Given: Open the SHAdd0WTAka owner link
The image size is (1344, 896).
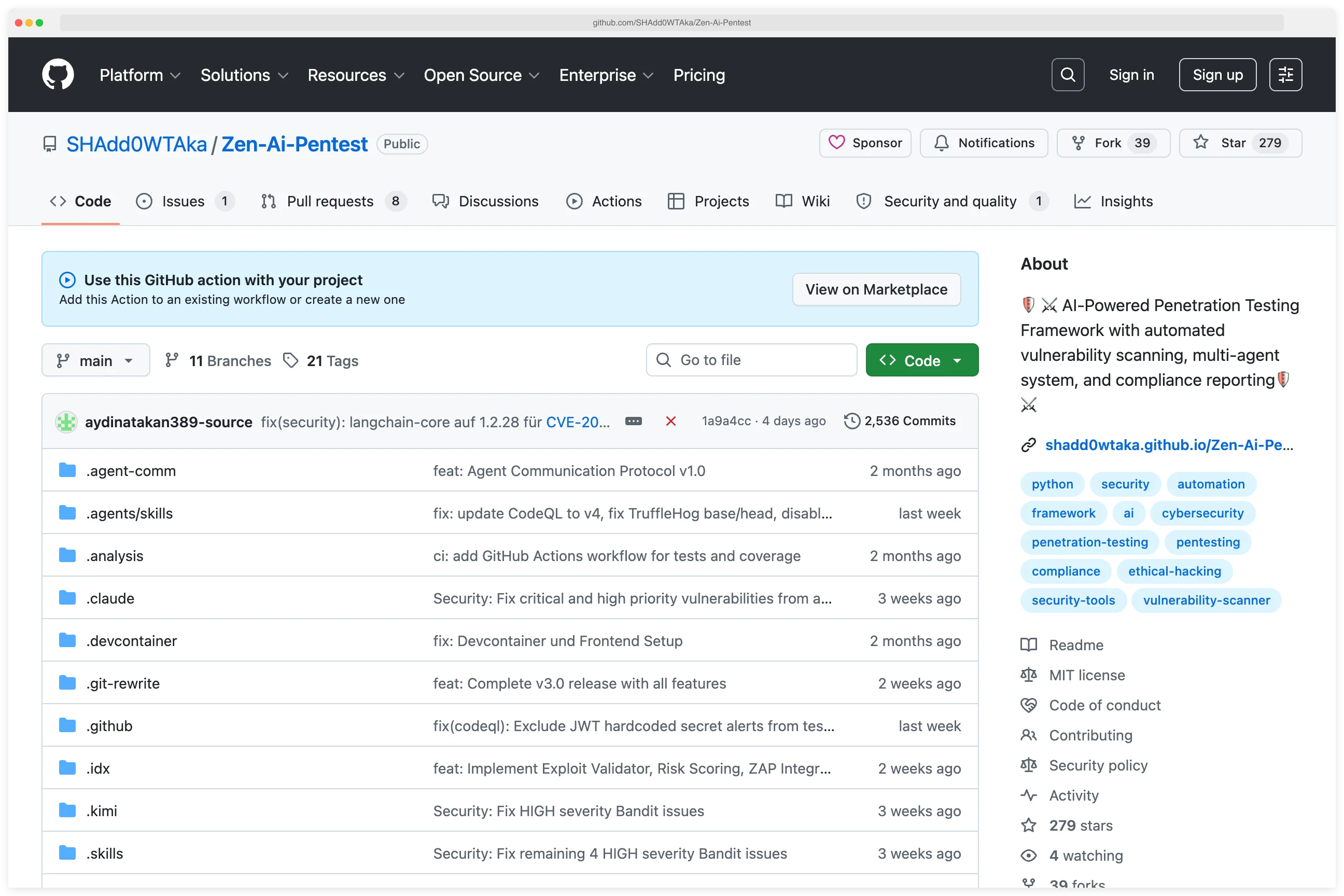Looking at the screenshot, I should pyautogui.click(x=136, y=144).
